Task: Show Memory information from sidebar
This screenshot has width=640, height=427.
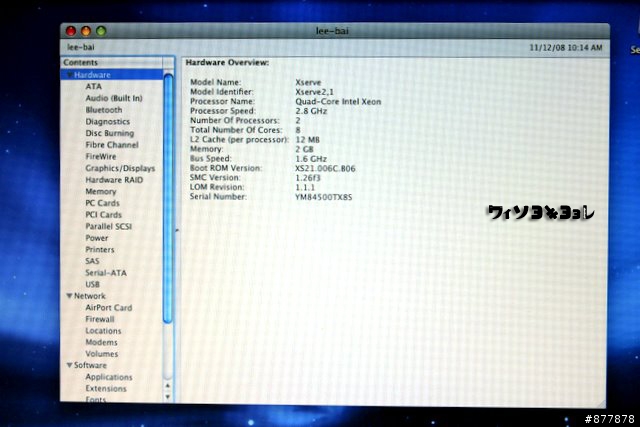Action: pos(101,191)
